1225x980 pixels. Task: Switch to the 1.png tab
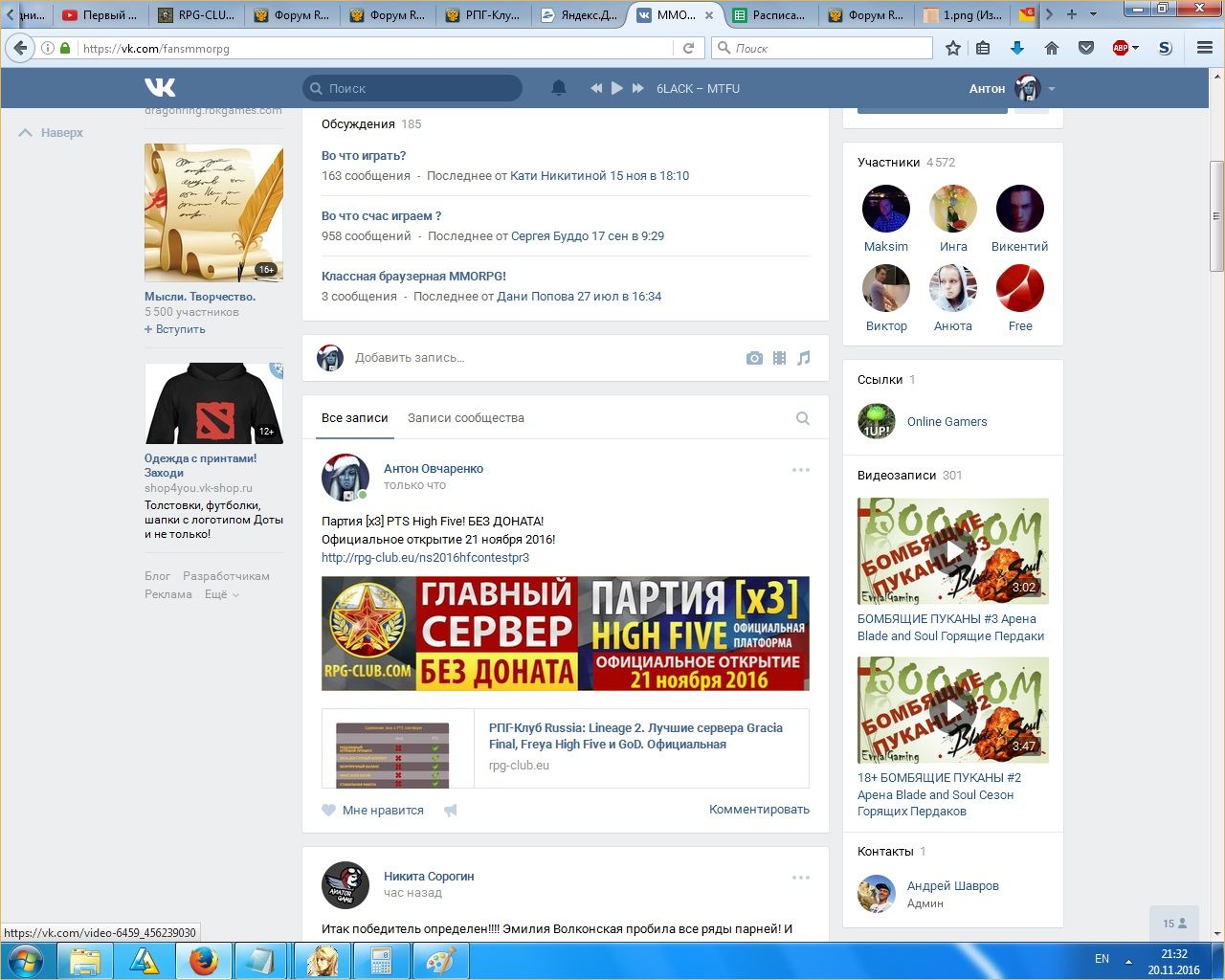point(962,15)
